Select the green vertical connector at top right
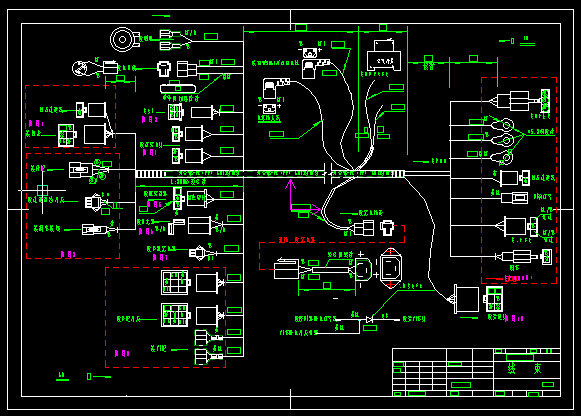The image size is (581, 416). point(545,100)
